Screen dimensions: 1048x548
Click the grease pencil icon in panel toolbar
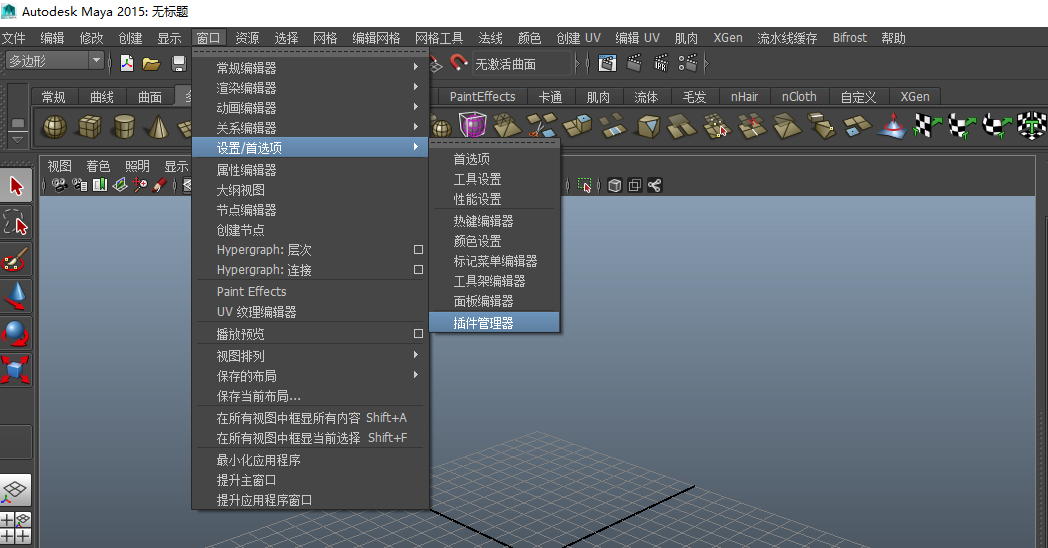coord(159,185)
